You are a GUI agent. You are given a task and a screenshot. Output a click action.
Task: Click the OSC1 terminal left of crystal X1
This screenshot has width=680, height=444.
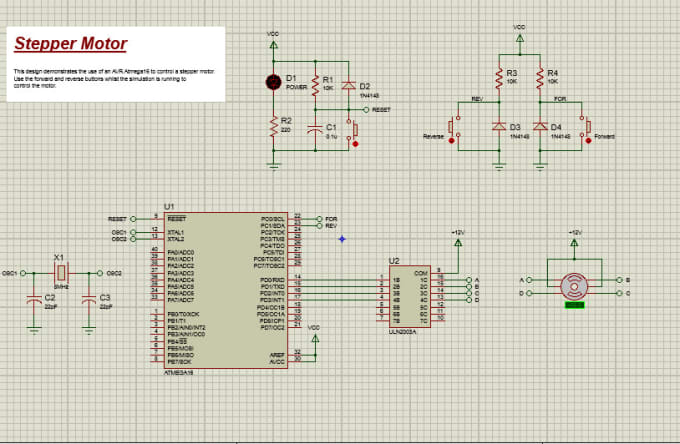point(23,273)
